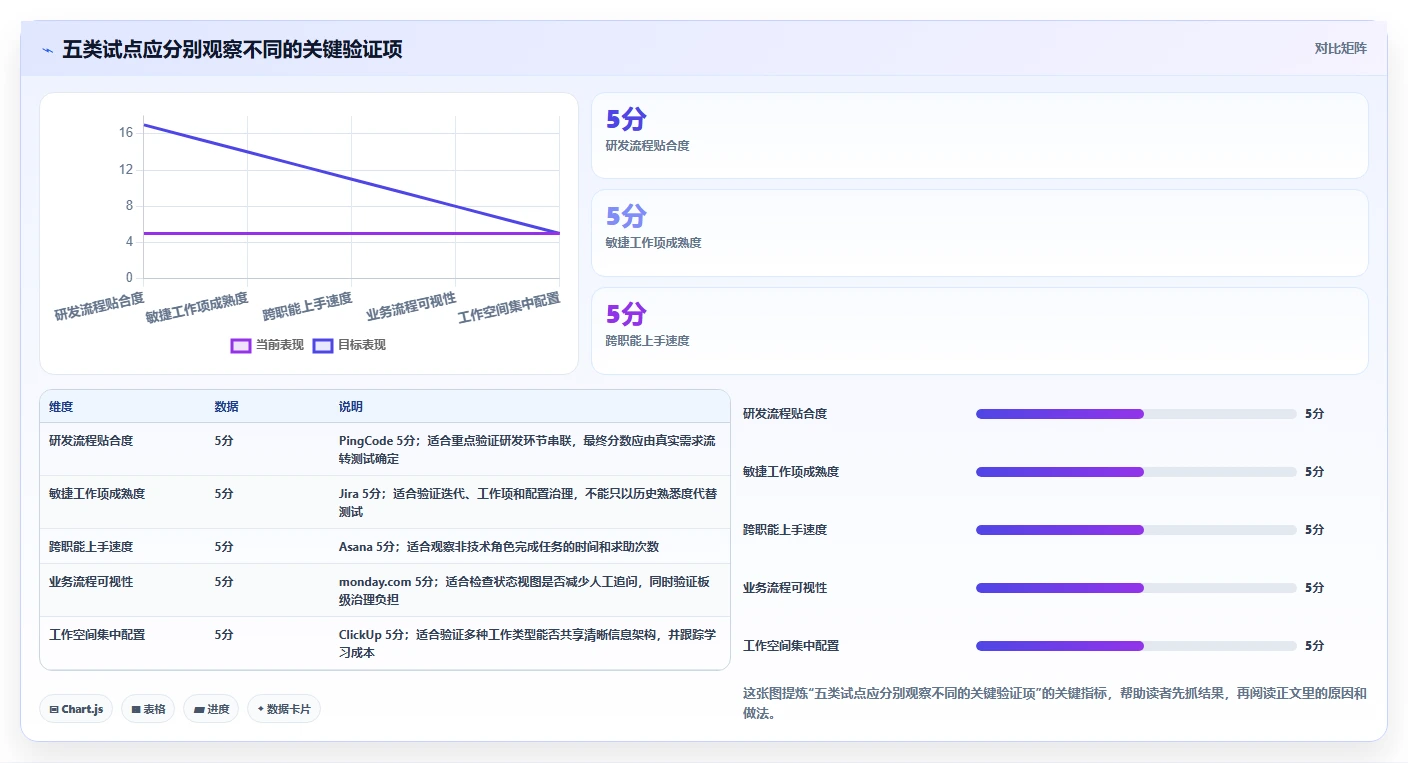Viewport: 1408px width, 763px height.
Task: Click the y-axis value 8 on chart
Action: (129, 206)
